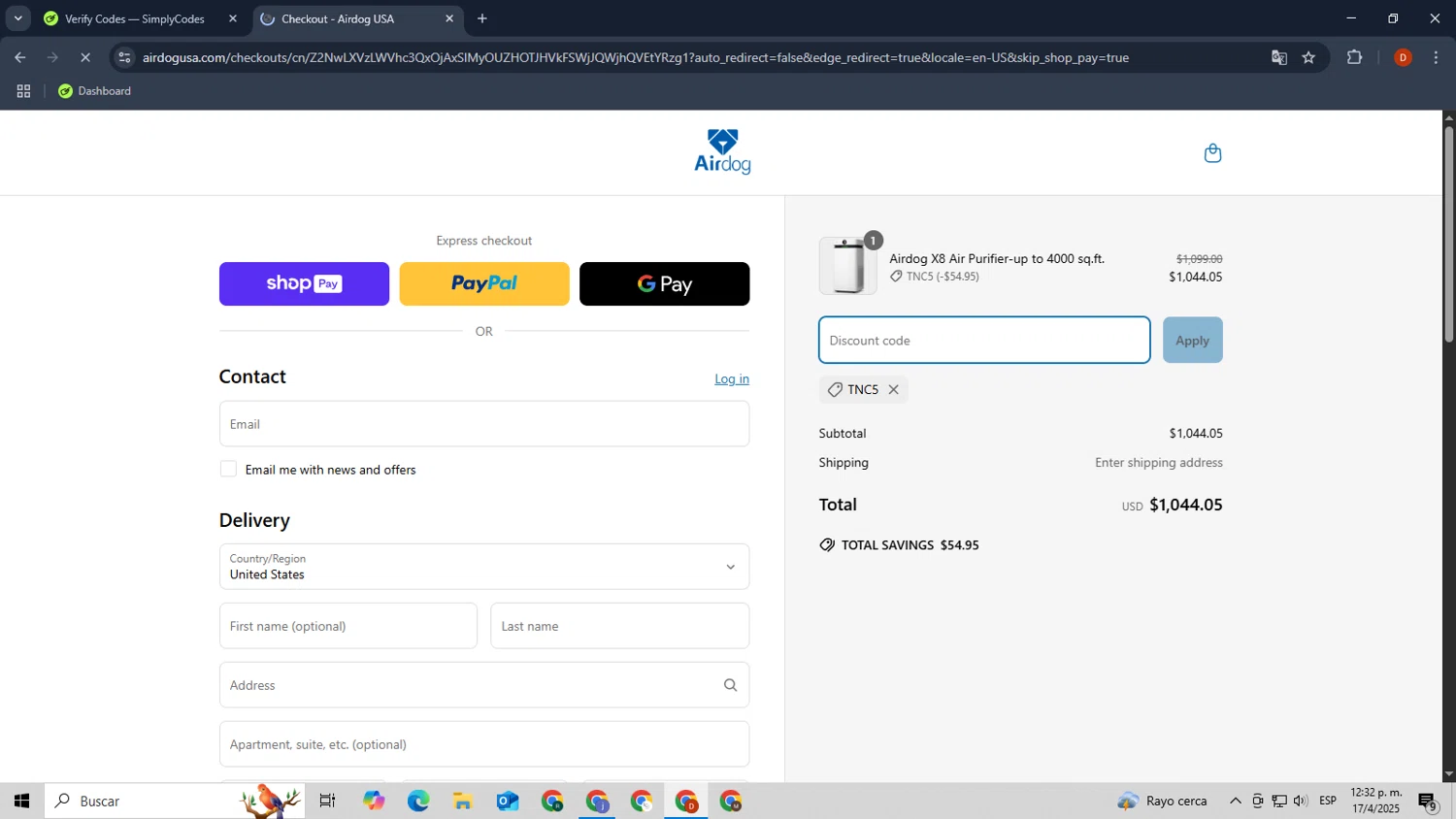
Task: Open the browser extensions icon
Action: point(1355,57)
